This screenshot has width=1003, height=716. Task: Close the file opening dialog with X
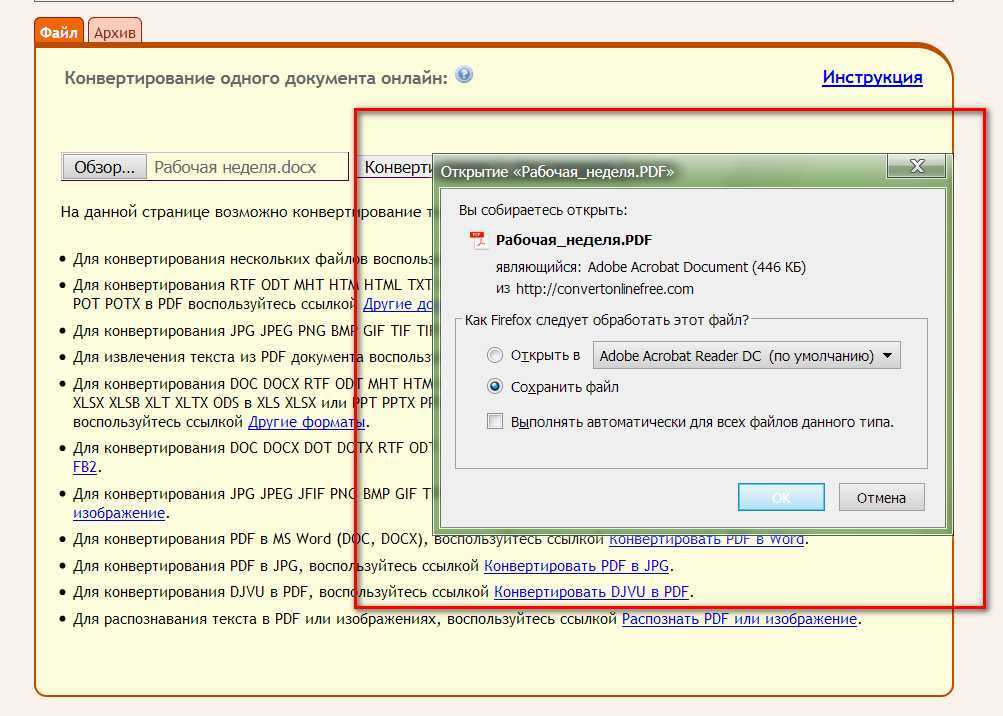pyautogui.click(x=916, y=167)
